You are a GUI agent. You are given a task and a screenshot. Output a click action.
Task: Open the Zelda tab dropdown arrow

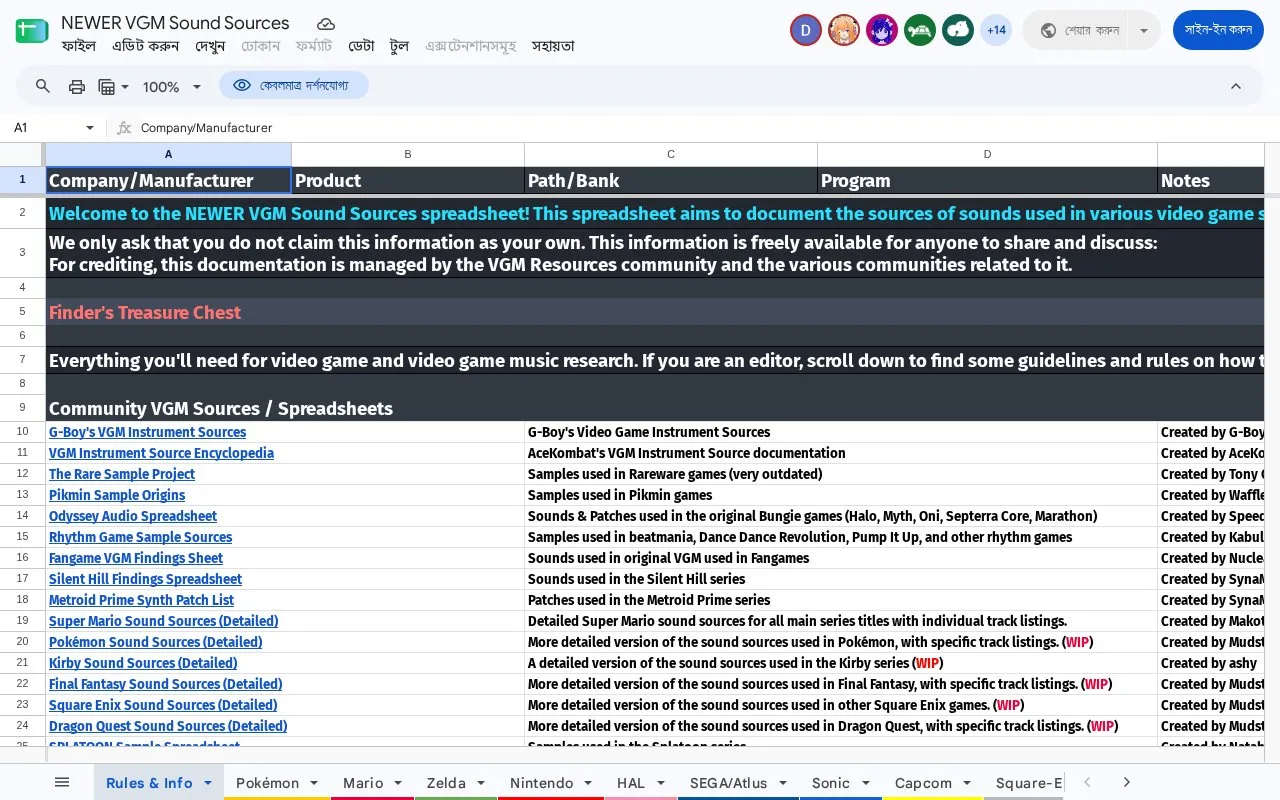[x=481, y=783]
